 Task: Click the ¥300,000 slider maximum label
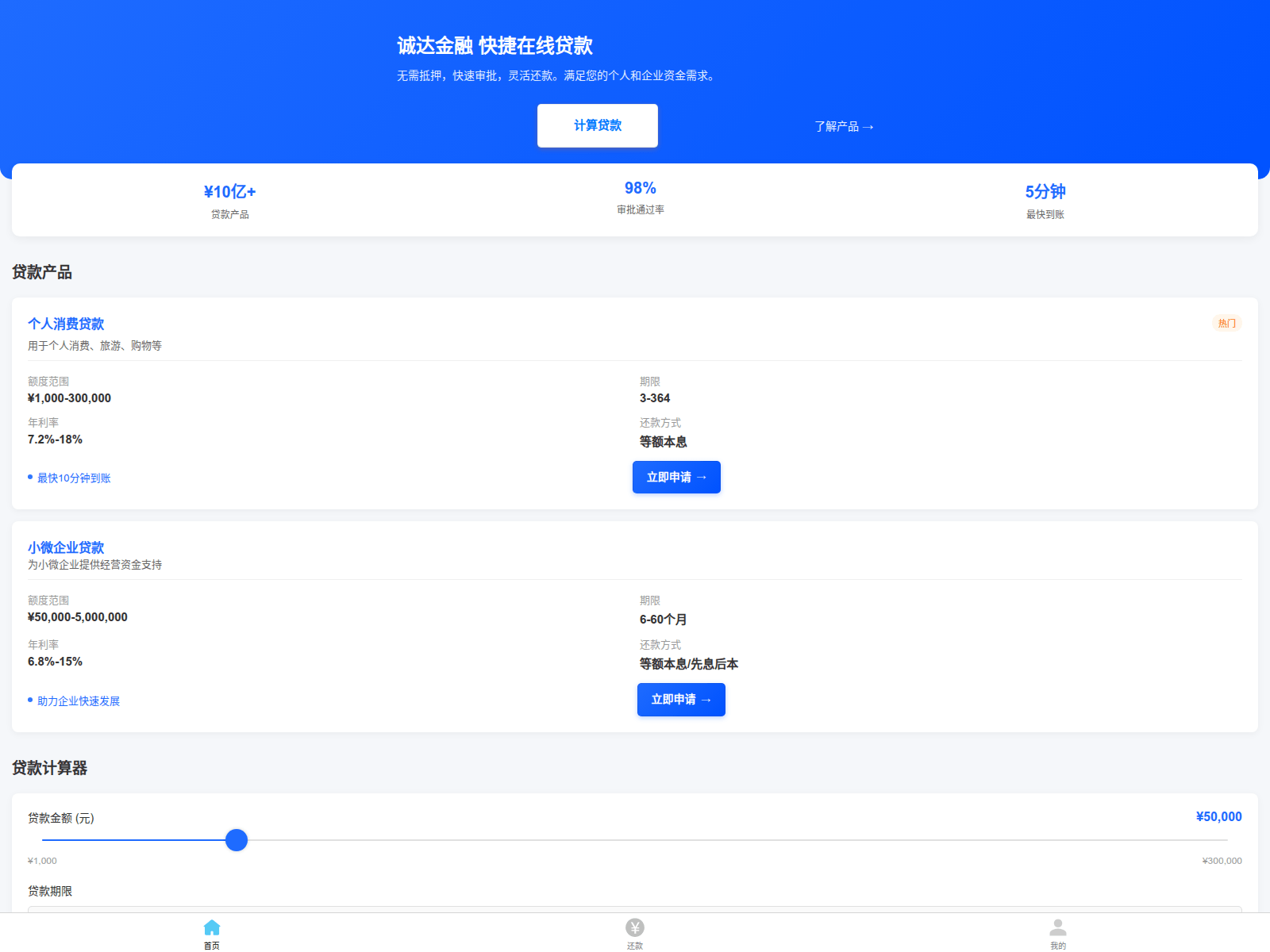(x=1222, y=861)
